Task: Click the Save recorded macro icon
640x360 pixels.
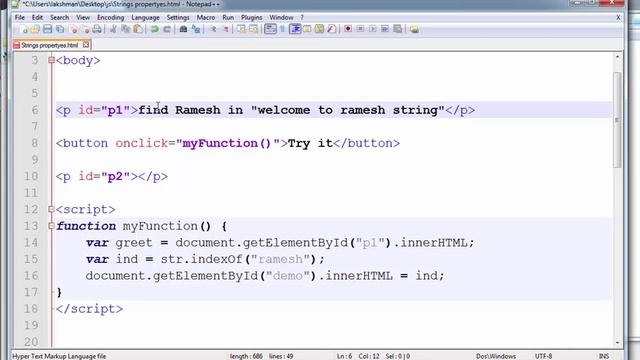Action: point(397,29)
